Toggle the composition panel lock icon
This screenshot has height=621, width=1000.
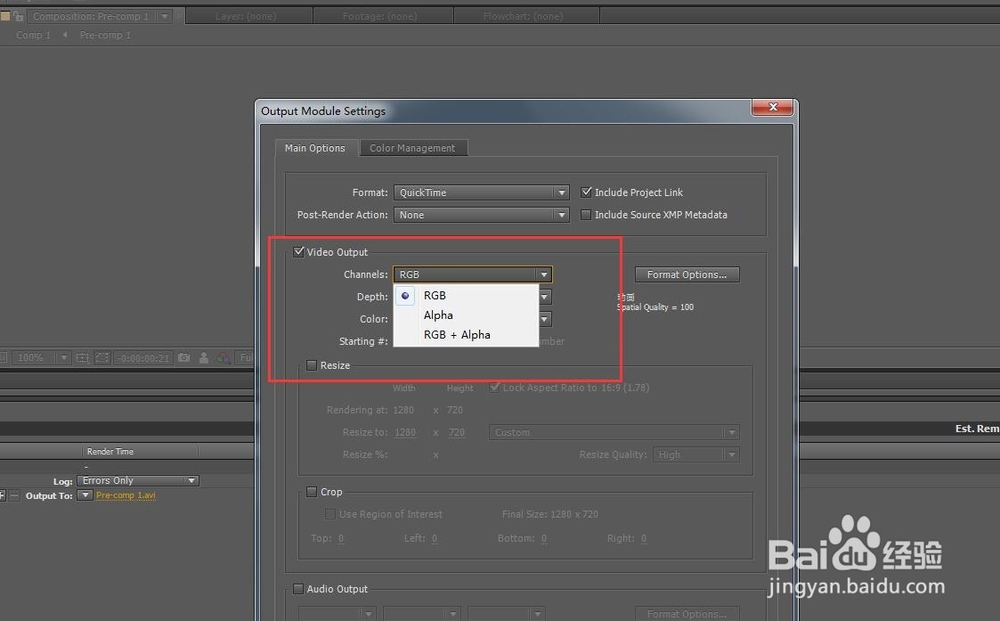pyautogui.click(x=18, y=16)
